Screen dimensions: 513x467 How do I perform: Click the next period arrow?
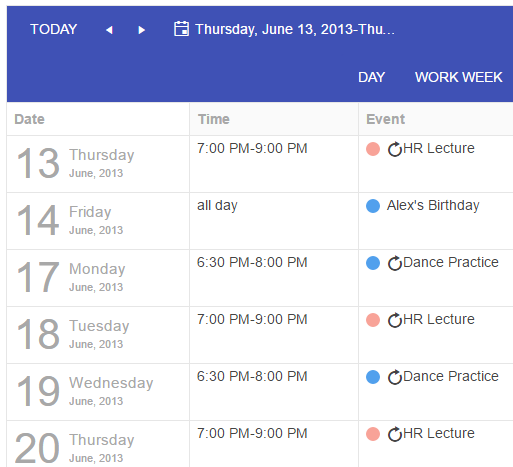click(x=141, y=30)
